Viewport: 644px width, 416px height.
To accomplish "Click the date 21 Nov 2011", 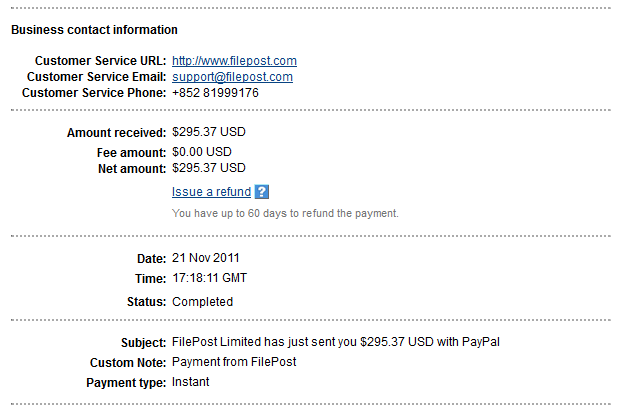I will coord(208,258).
